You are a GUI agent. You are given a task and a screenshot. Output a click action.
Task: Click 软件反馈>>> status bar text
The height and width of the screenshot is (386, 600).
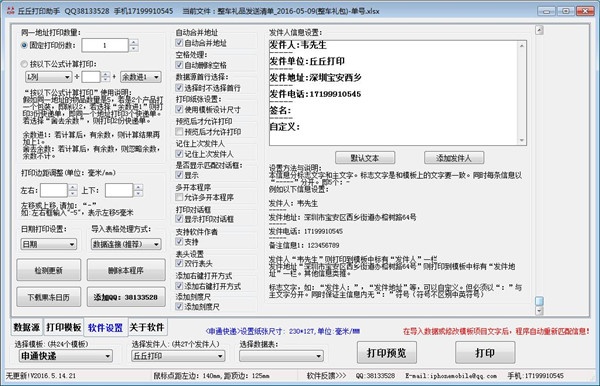pos(326,376)
